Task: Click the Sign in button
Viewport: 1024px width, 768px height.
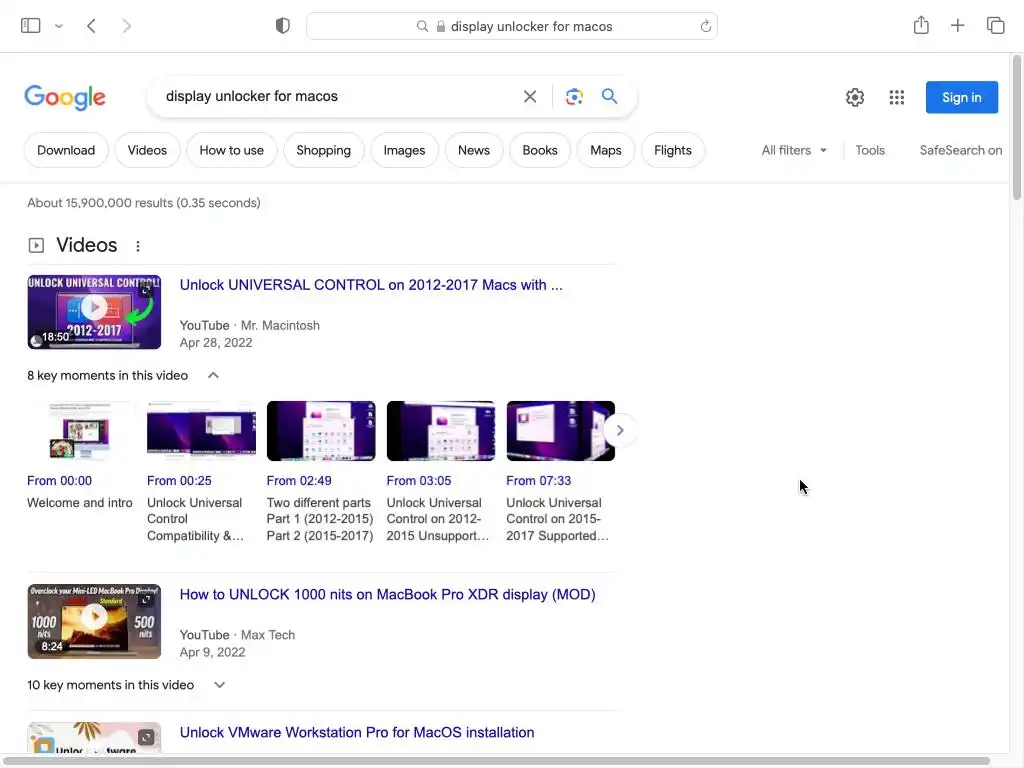Action: [961, 97]
